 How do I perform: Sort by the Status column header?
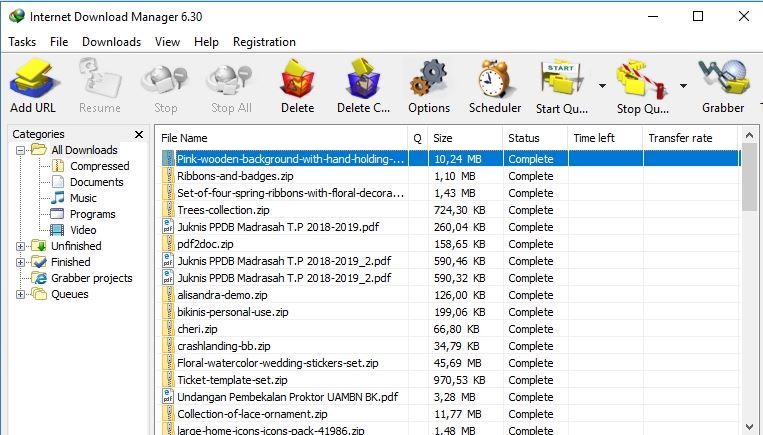click(535, 138)
